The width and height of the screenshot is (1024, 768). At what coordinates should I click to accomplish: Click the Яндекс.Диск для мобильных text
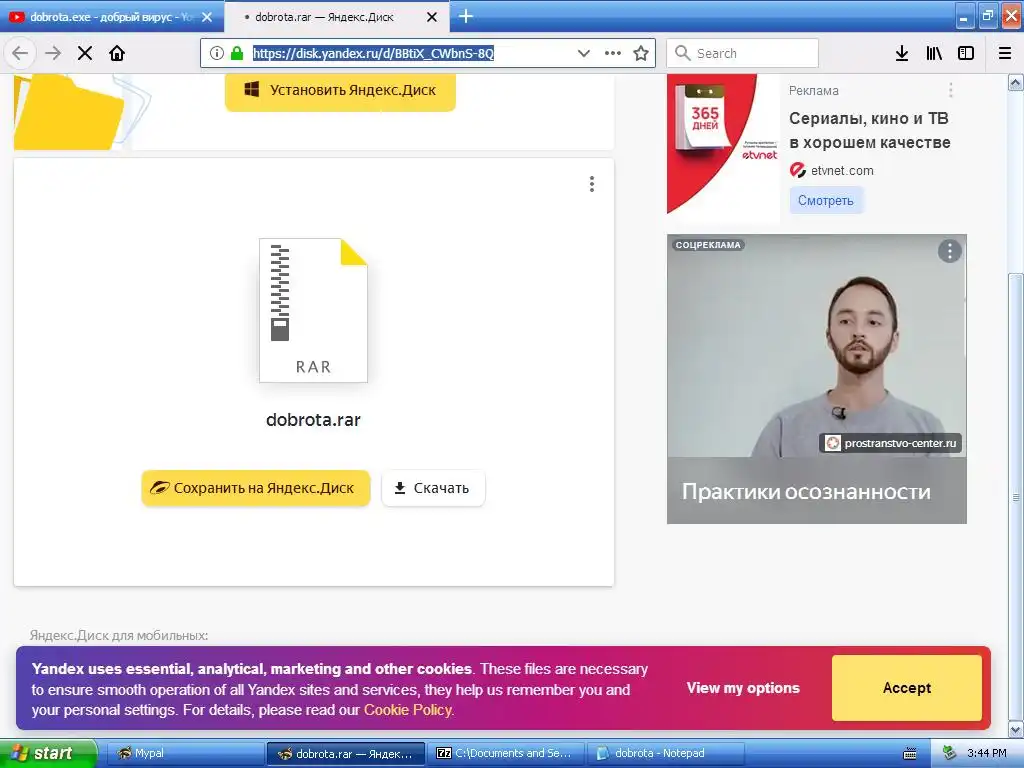pos(119,635)
